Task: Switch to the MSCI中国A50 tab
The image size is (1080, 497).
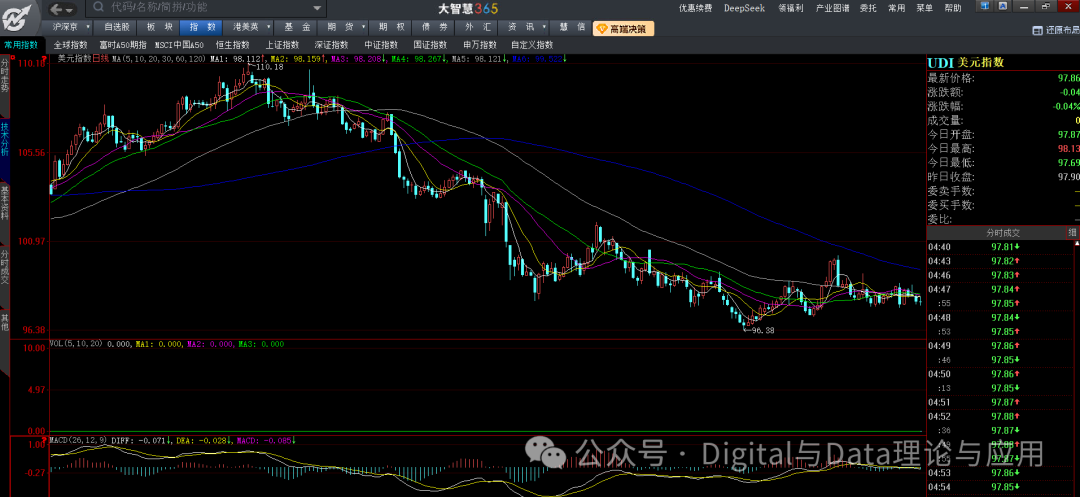Action: click(x=180, y=45)
